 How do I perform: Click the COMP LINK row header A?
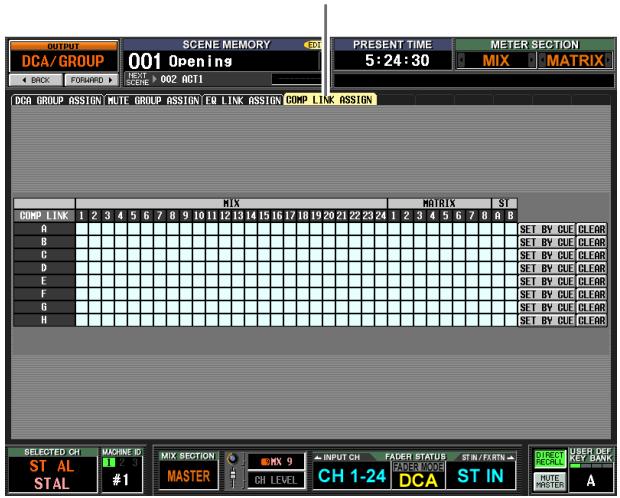click(x=44, y=229)
